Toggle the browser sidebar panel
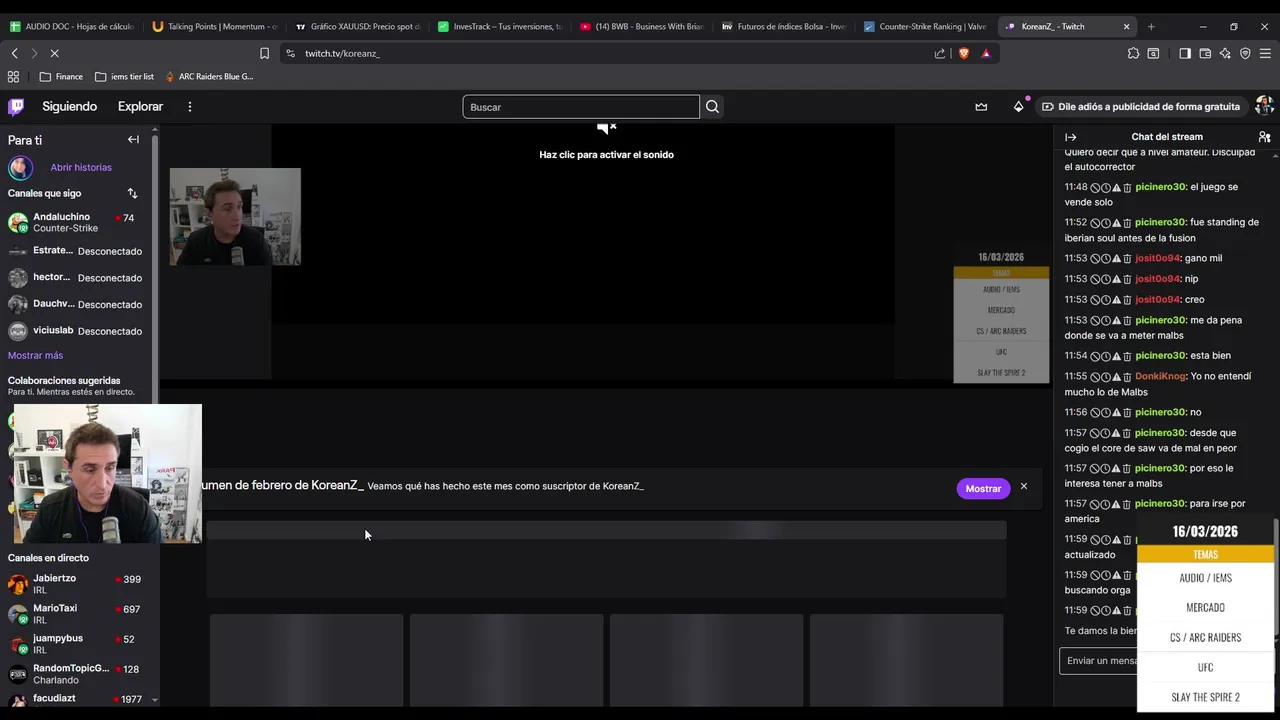The image size is (1280, 720). point(1185,53)
